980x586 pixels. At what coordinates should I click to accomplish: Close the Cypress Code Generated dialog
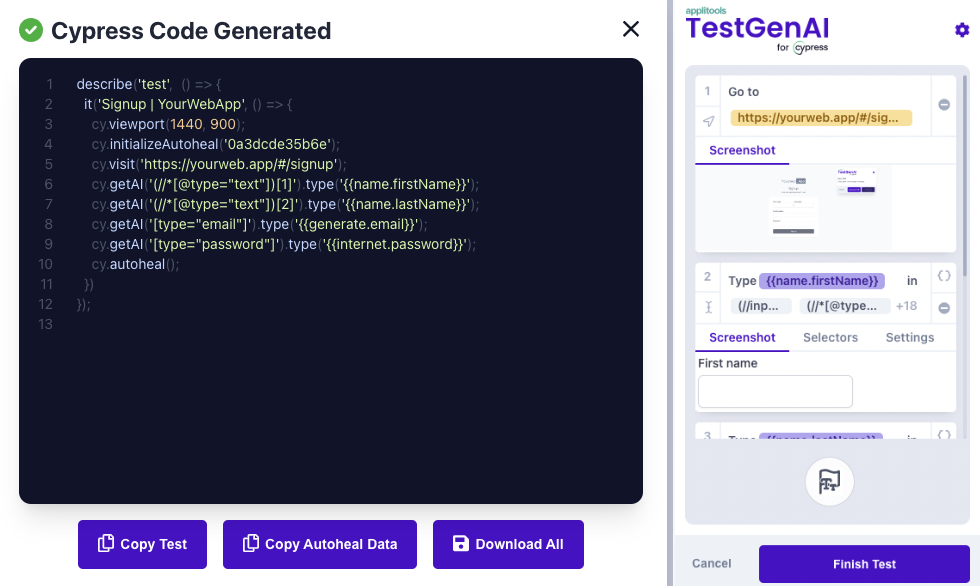(631, 29)
